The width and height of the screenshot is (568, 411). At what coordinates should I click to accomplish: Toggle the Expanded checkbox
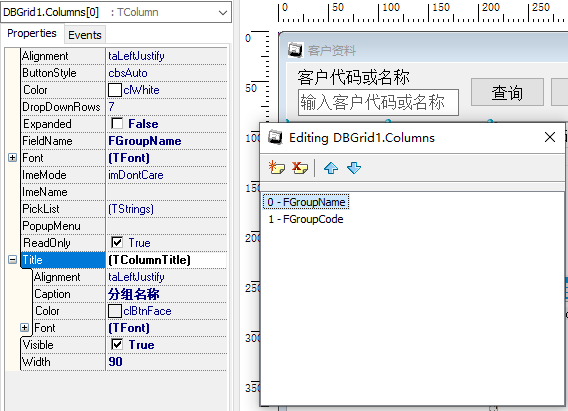pos(117,123)
